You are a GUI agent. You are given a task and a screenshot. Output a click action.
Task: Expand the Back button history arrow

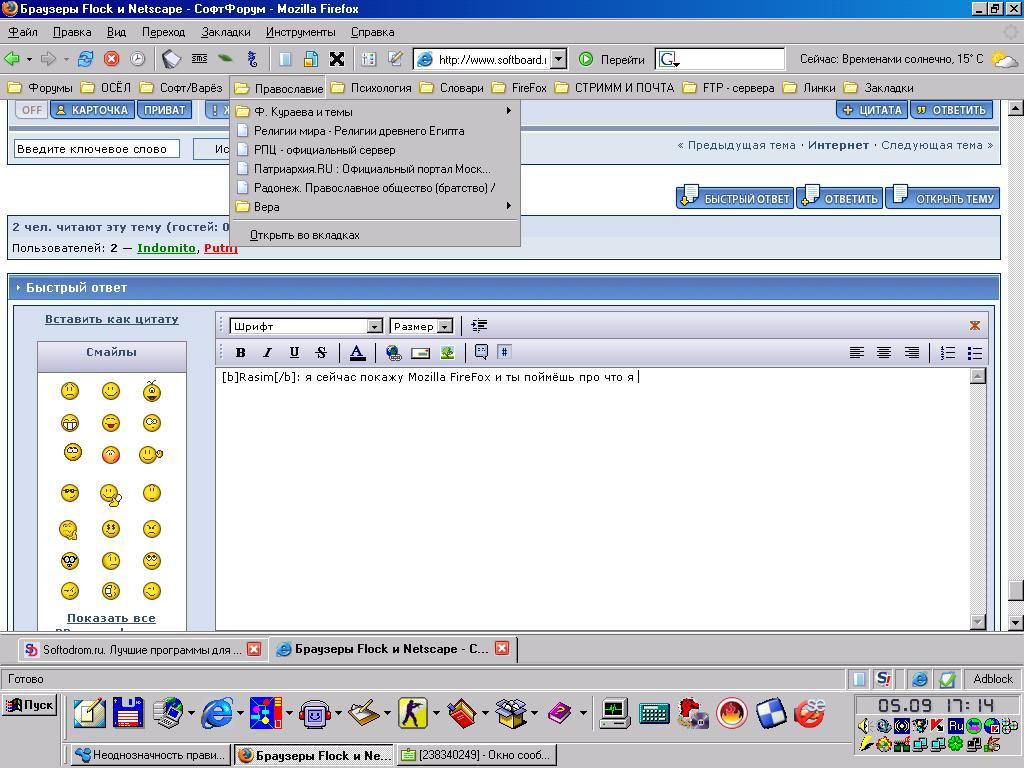(x=29, y=59)
